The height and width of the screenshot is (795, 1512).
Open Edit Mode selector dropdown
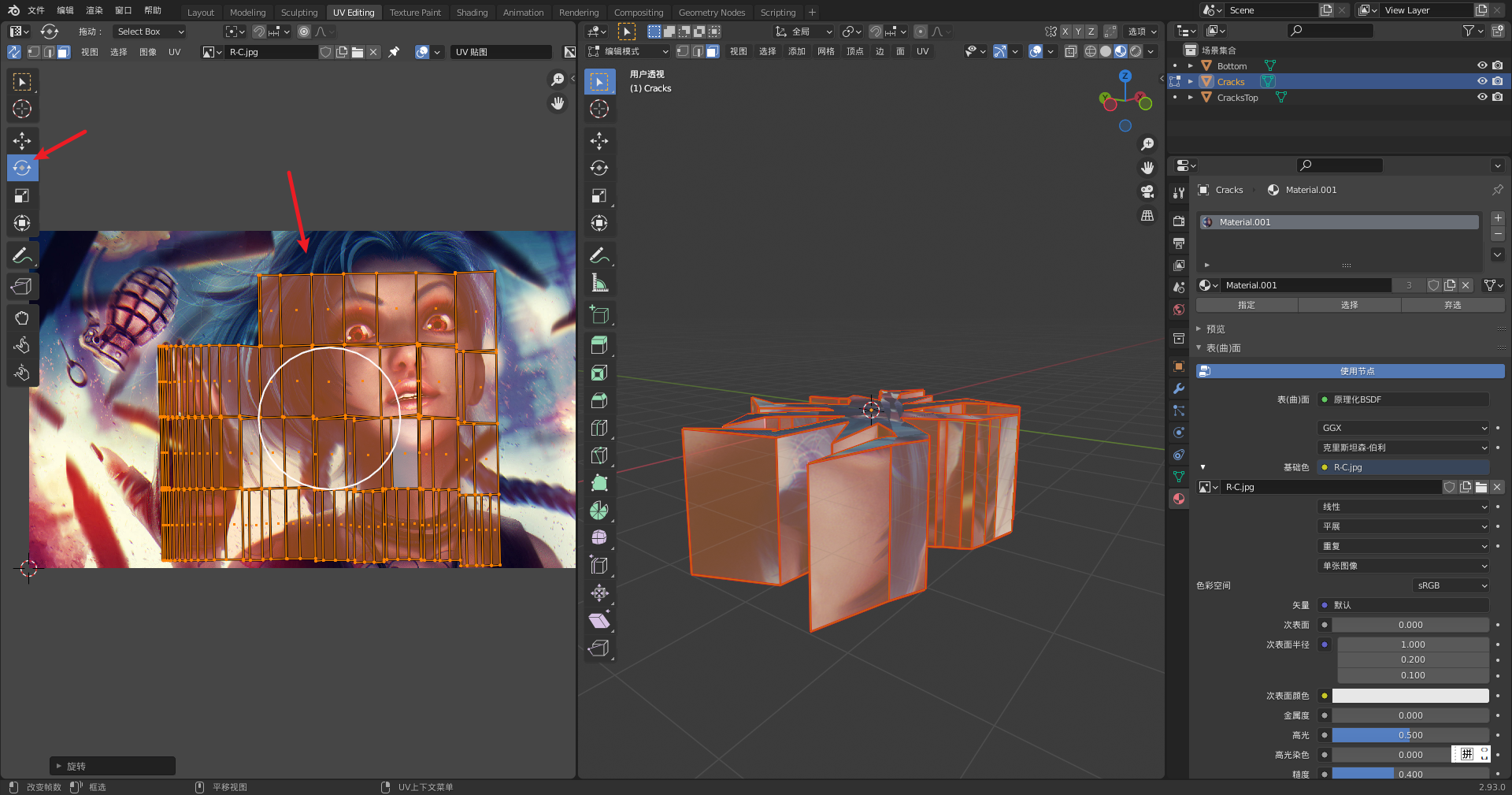click(x=628, y=51)
